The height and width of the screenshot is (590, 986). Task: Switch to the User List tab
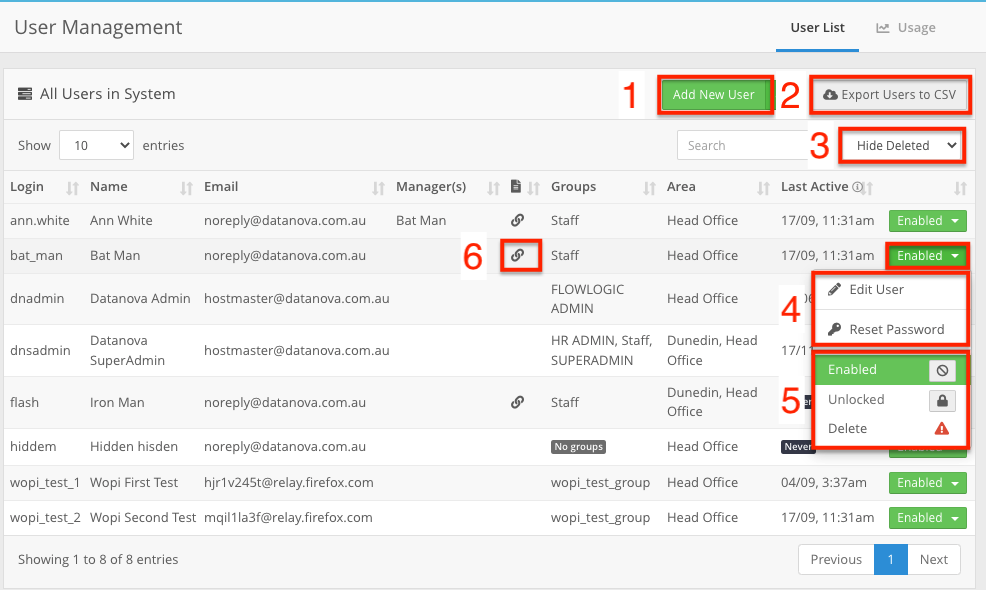[x=817, y=28]
